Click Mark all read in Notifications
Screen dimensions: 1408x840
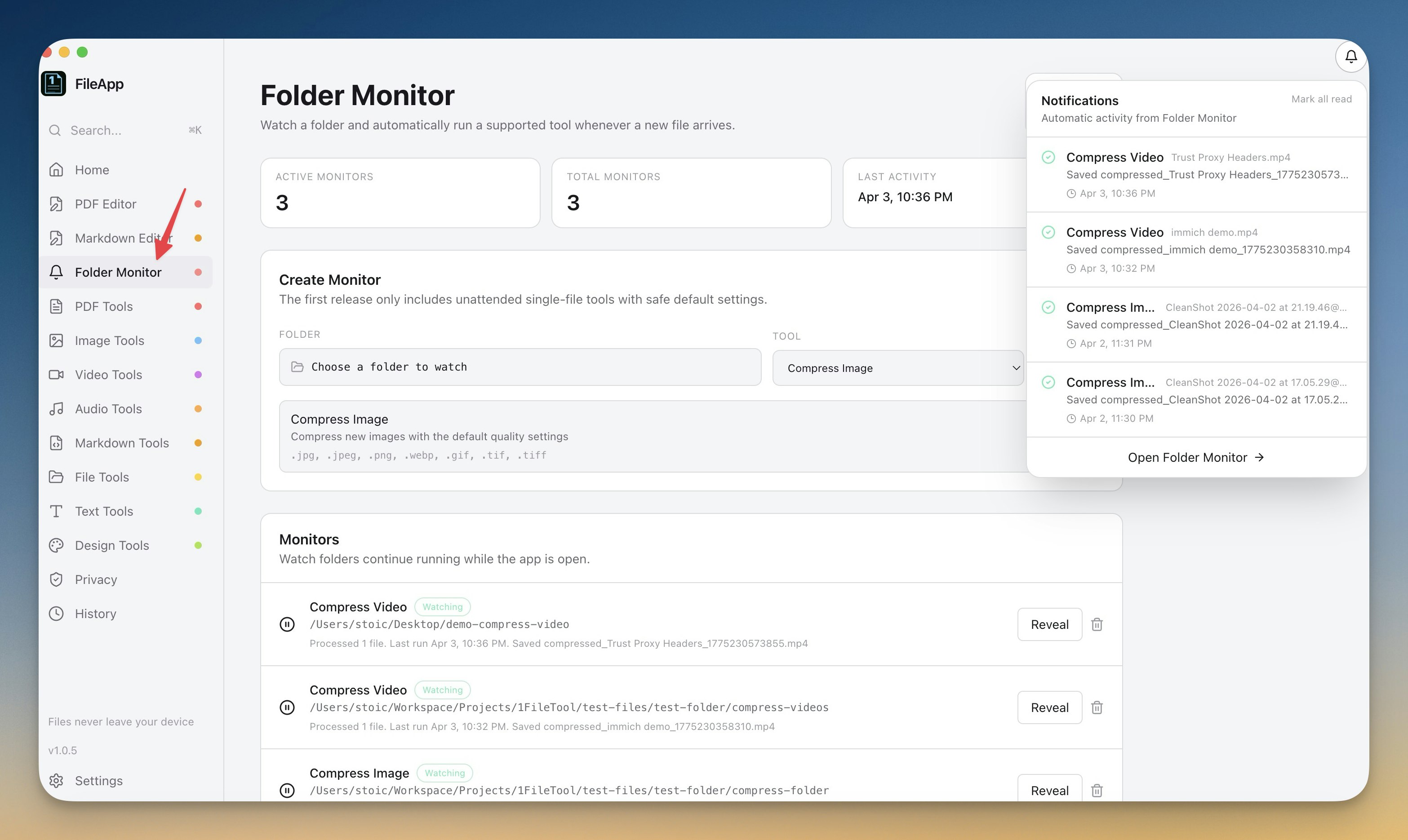[1321, 99]
